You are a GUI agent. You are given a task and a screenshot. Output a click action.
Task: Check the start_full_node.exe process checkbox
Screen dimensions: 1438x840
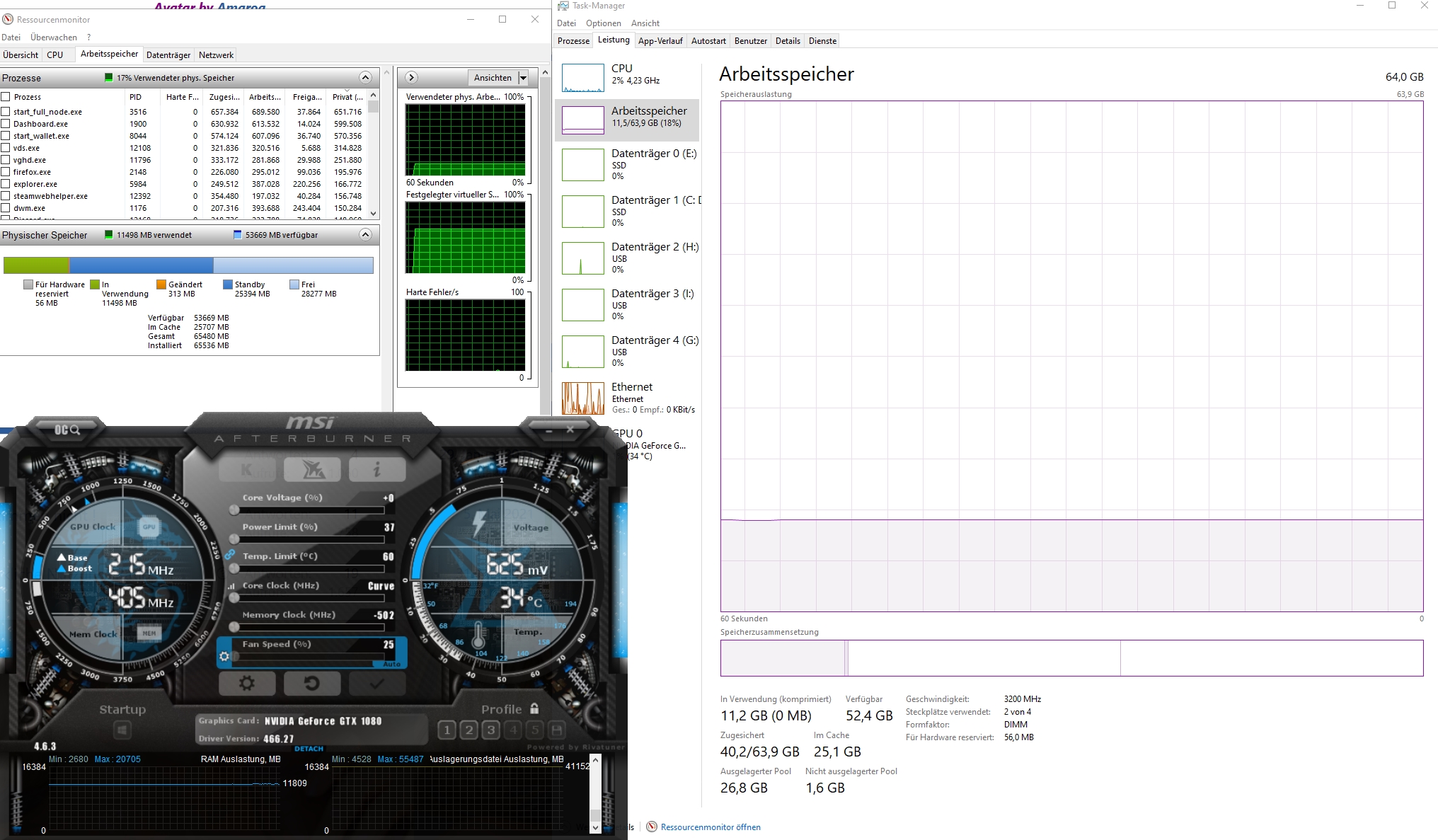tap(6, 112)
